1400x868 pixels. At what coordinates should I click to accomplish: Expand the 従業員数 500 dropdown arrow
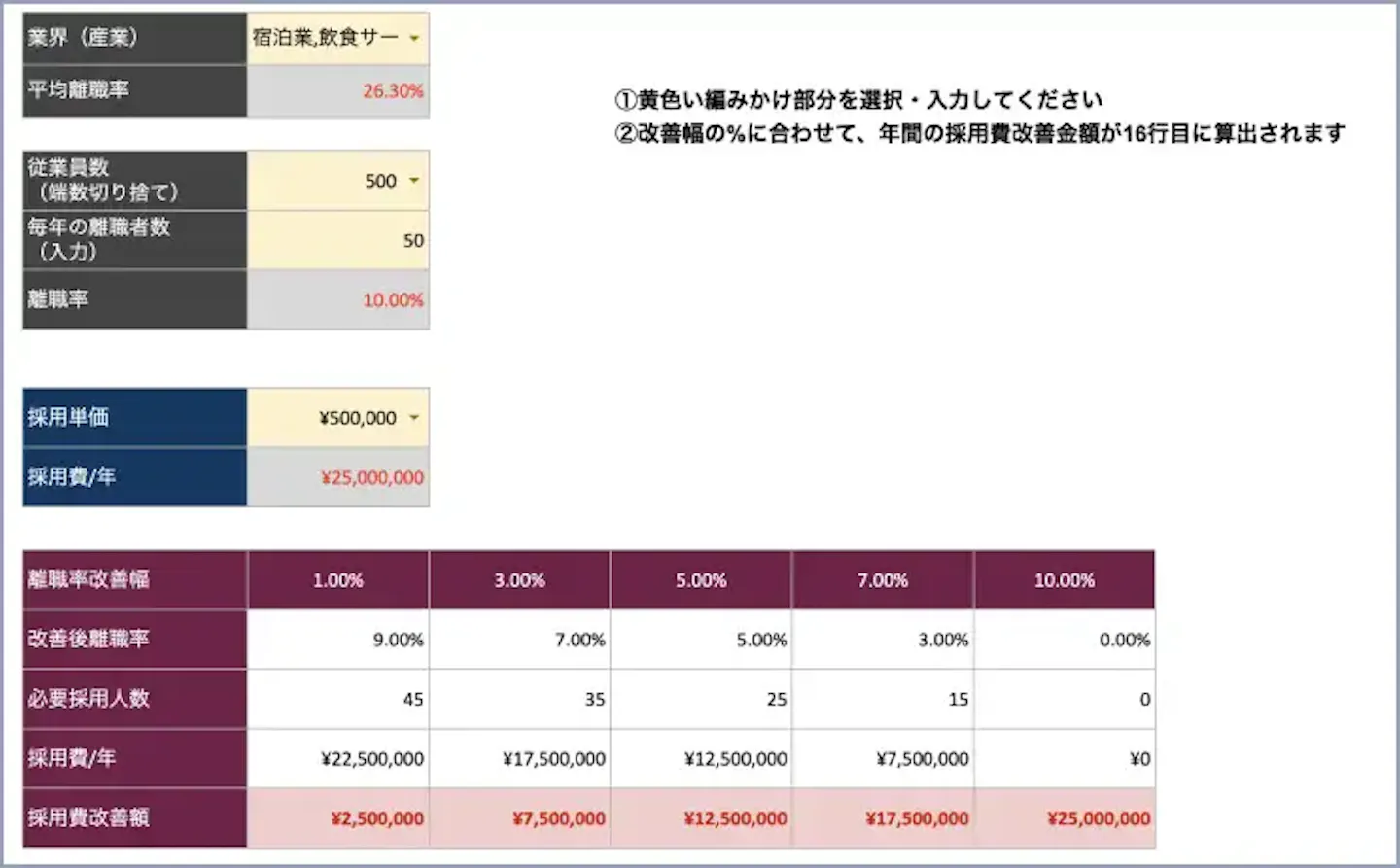(x=414, y=181)
